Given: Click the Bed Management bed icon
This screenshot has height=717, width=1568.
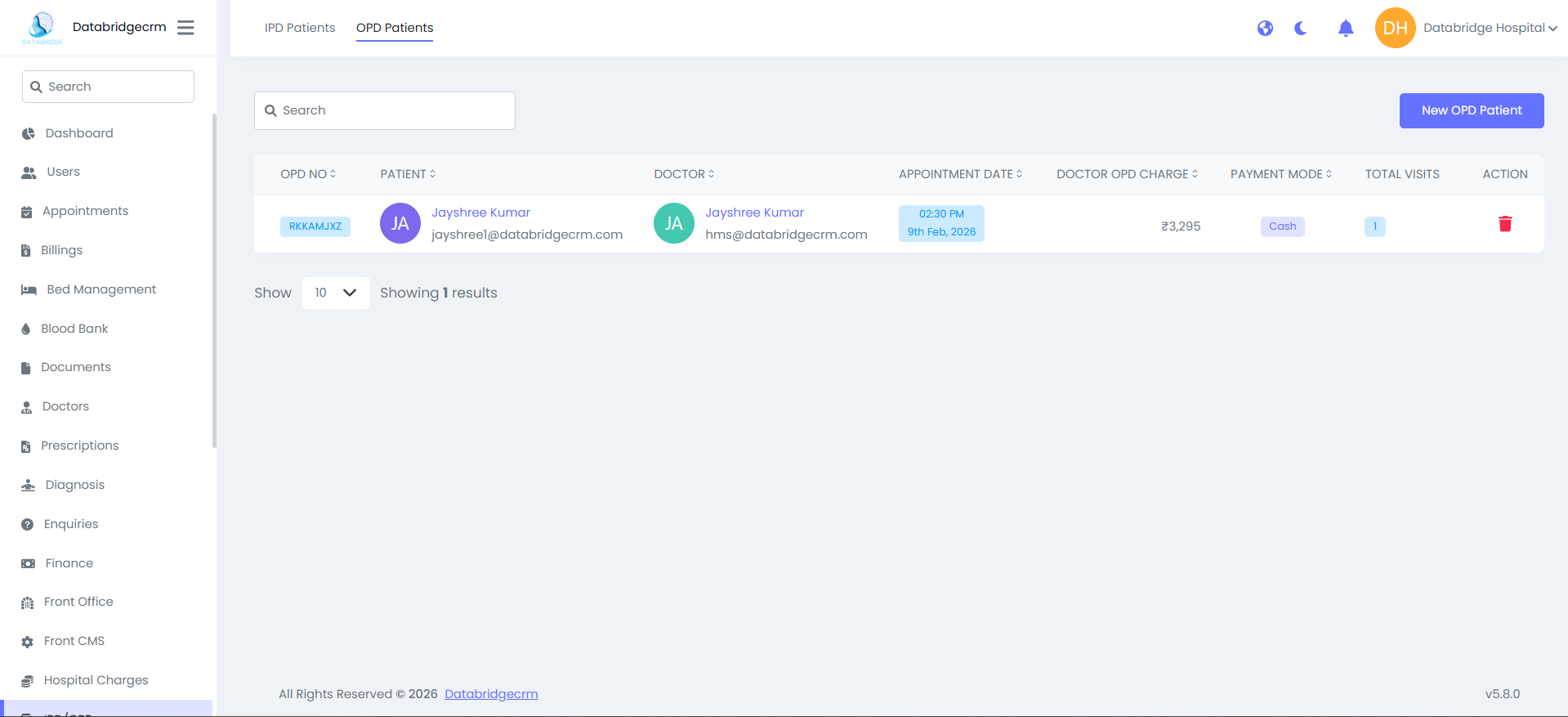Looking at the screenshot, I should [x=29, y=289].
